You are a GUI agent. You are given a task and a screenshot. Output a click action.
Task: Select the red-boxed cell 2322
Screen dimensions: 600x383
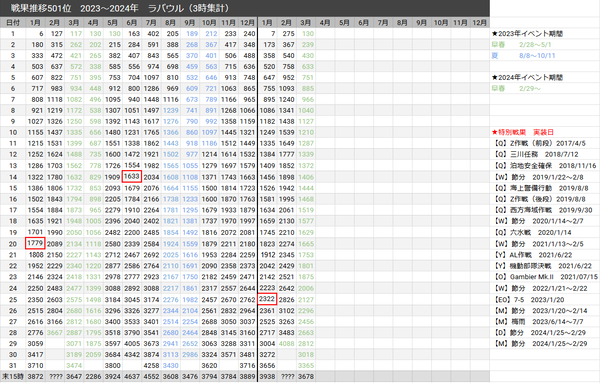tap(267, 298)
